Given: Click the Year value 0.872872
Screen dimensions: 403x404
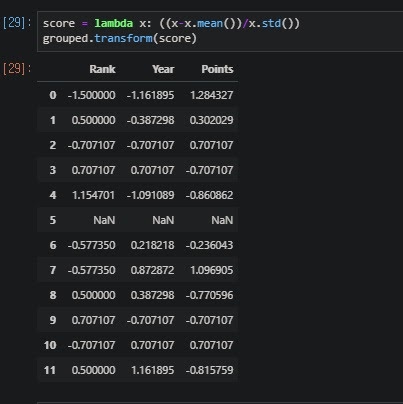Looking at the screenshot, I should (x=152, y=270).
